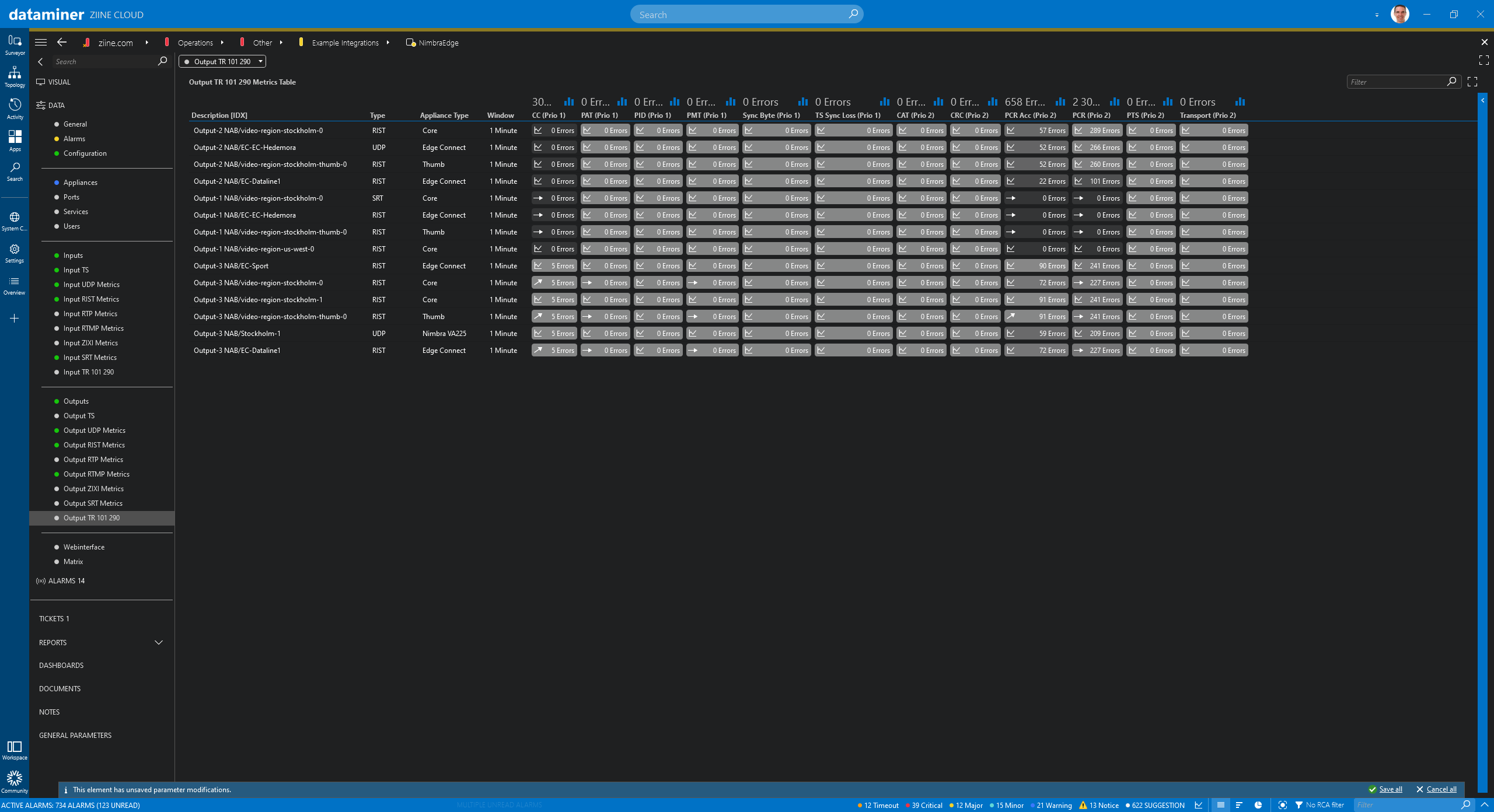Toggle full screen for the card
Viewport: 1494px width, 812px height.
pos(1484,60)
